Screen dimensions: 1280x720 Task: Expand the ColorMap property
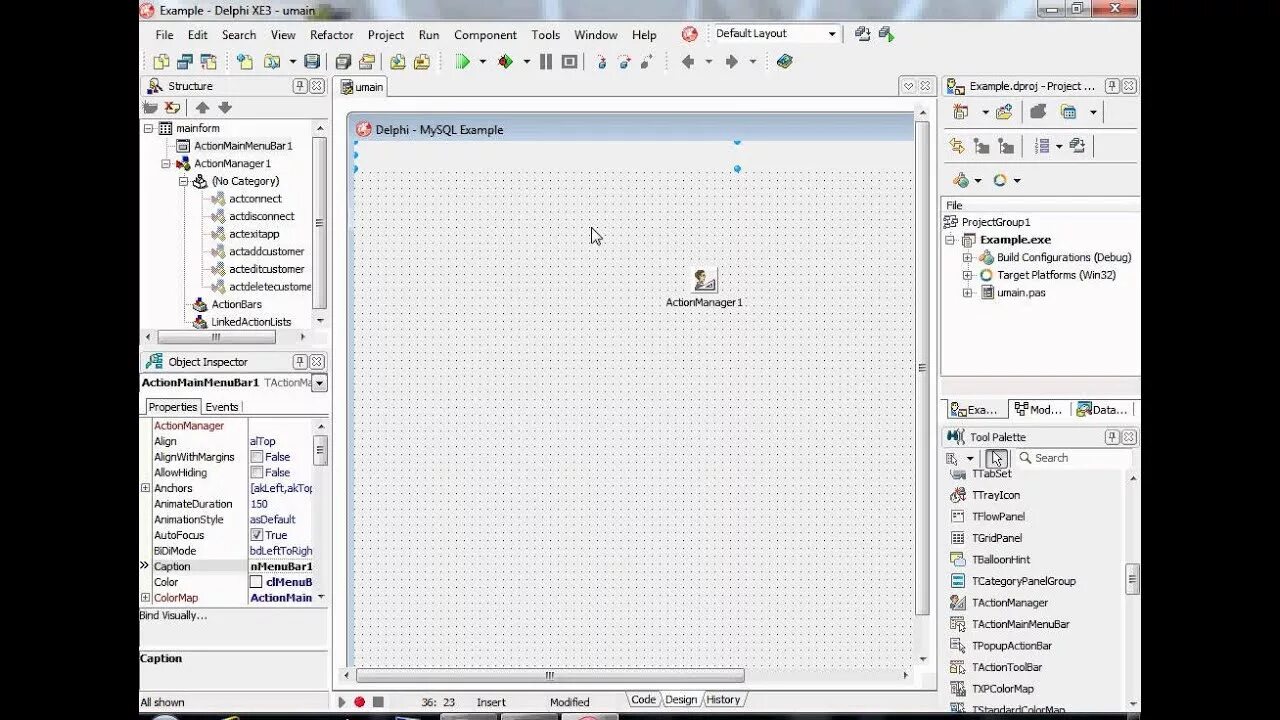click(145, 598)
